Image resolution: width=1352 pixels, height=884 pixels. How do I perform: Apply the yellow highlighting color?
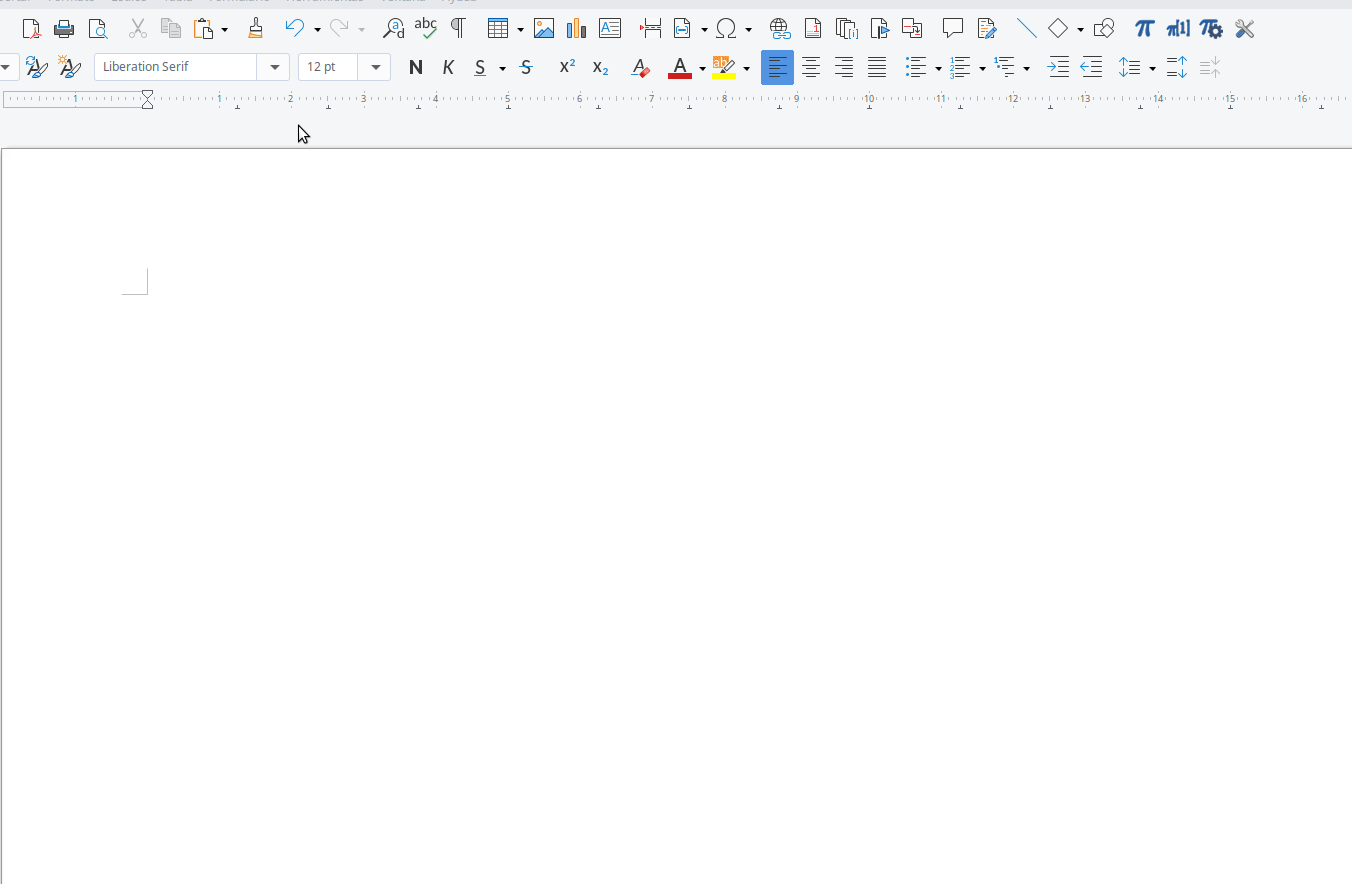[x=724, y=67]
